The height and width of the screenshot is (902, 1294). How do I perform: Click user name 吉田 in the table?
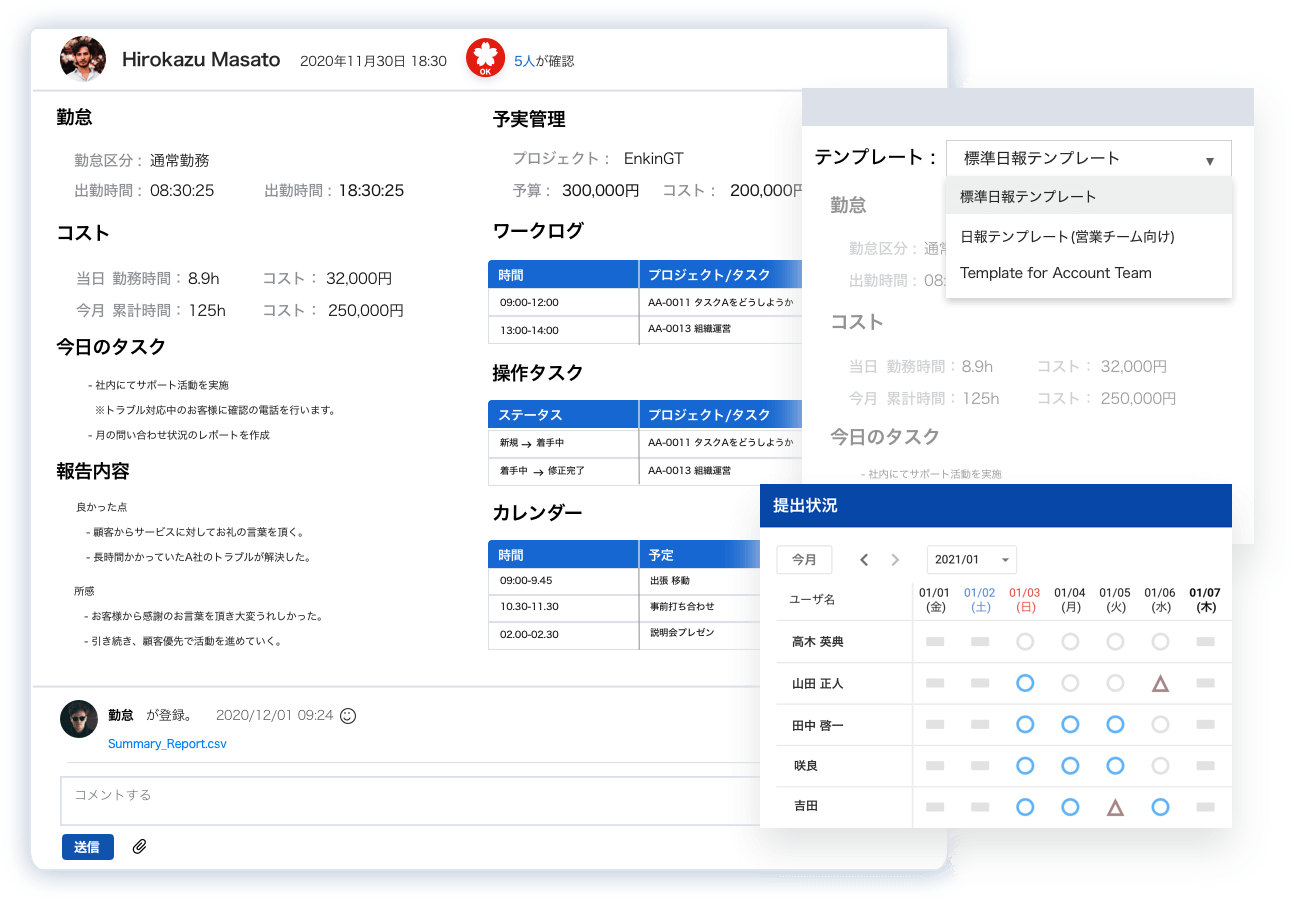pos(805,806)
